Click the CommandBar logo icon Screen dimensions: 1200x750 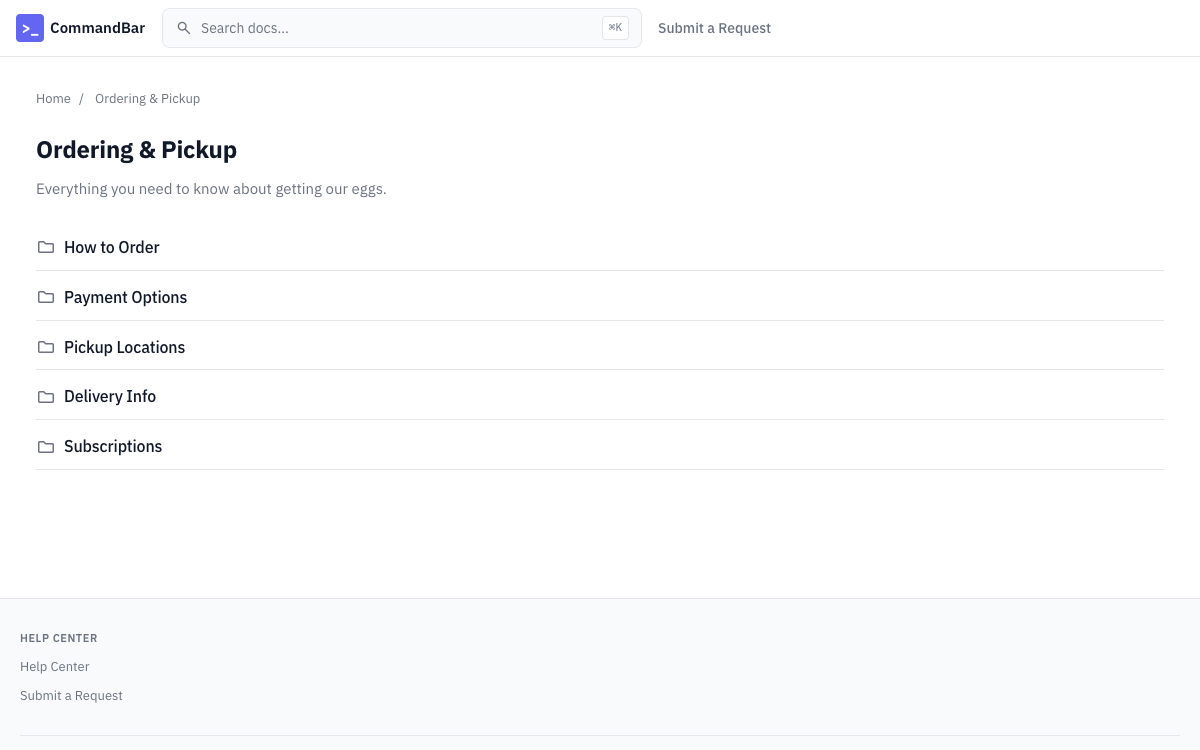point(30,28)
